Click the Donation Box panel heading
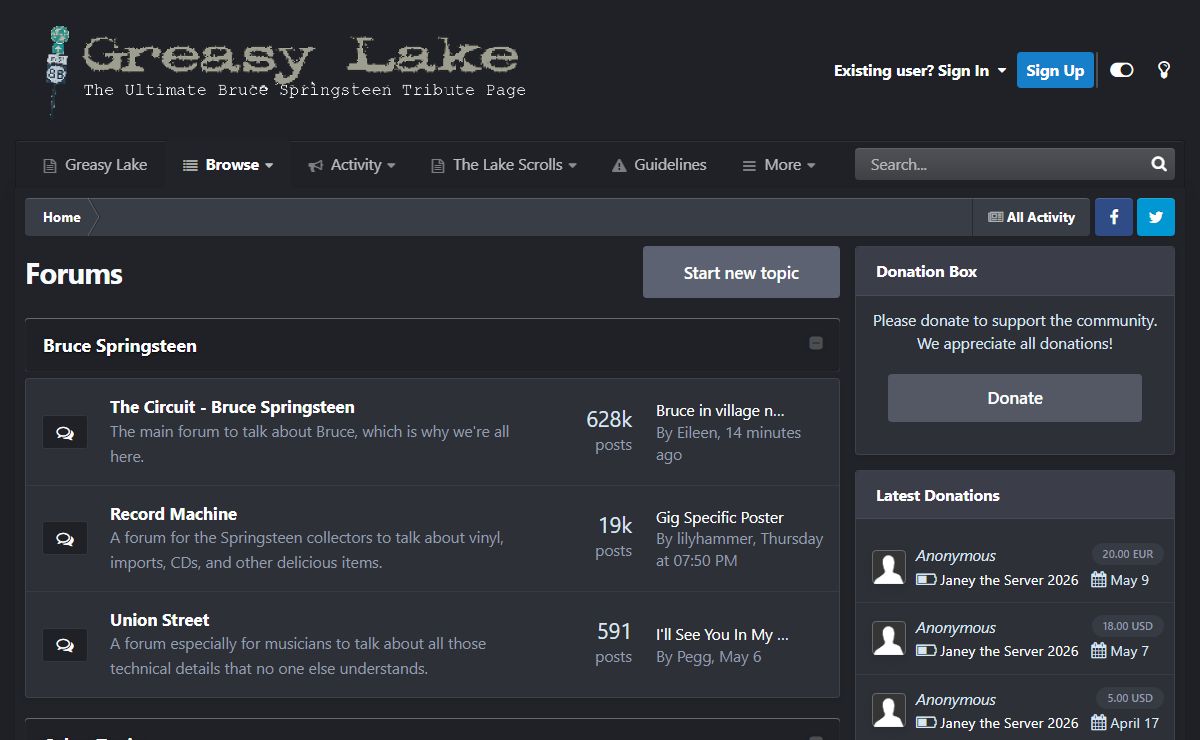Image resolution: width=1200 pixels, height=740 pixels. [x=927, y=271]
